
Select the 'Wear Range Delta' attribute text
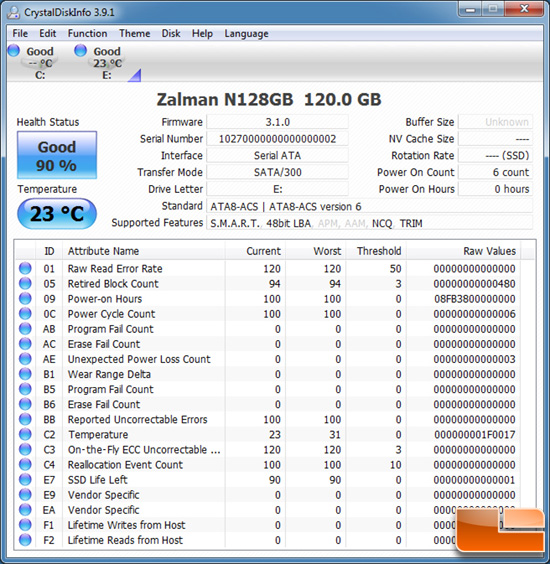(109, 374)
